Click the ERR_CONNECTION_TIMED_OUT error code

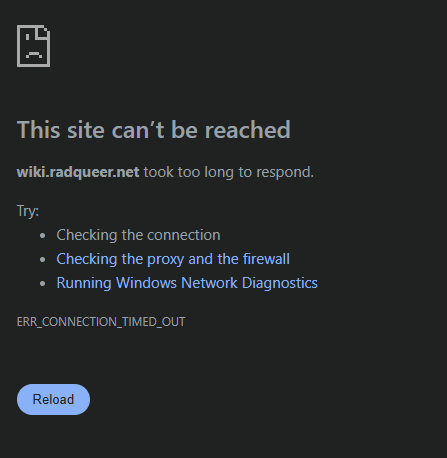[x=101, y=322]
